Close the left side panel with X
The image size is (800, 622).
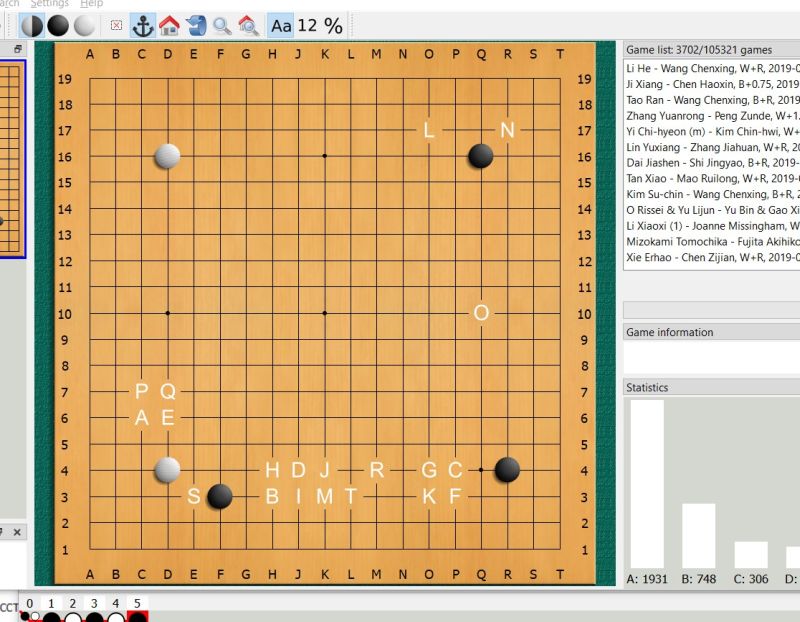(x=17, y=532)
